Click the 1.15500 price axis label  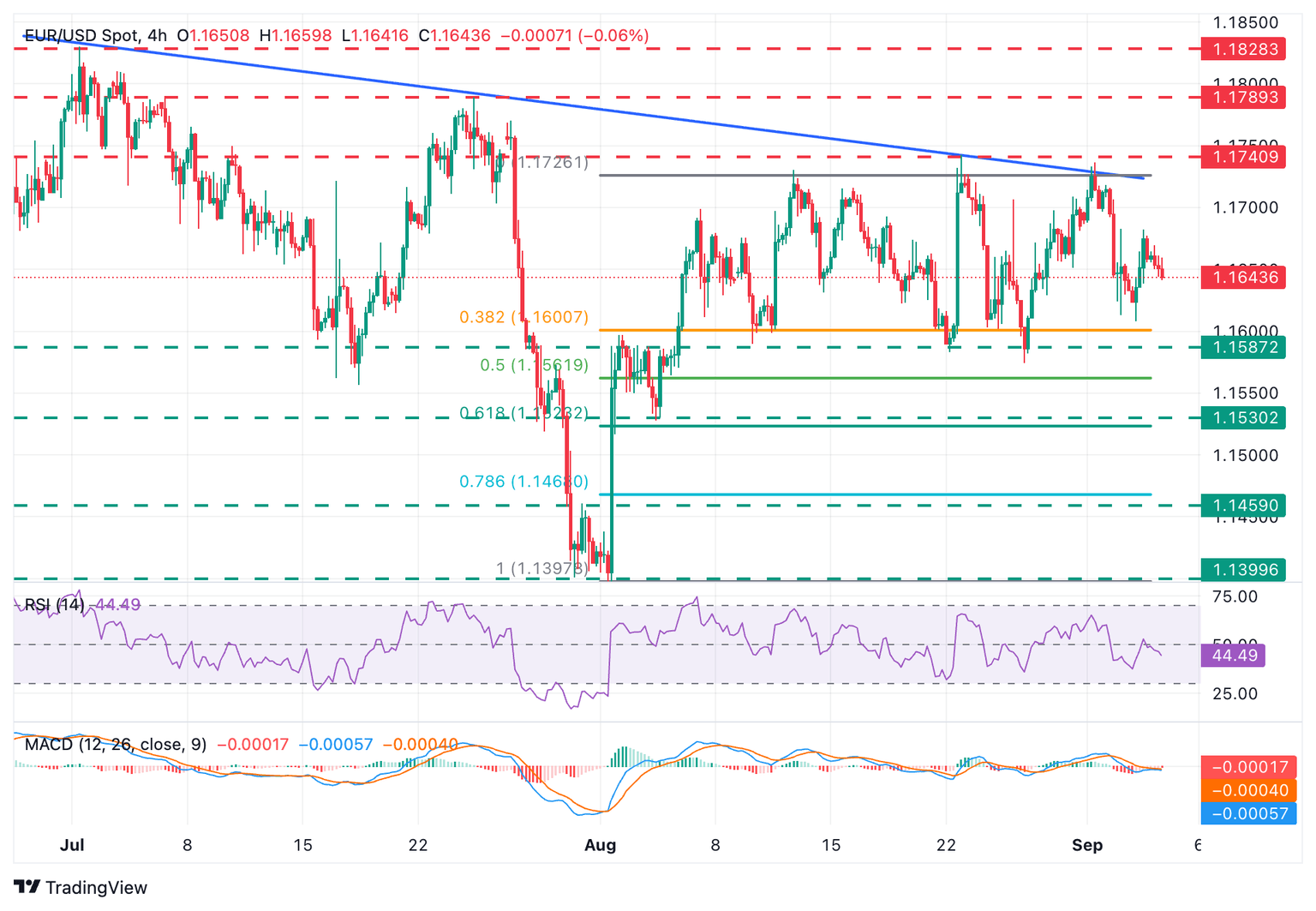1245,393
